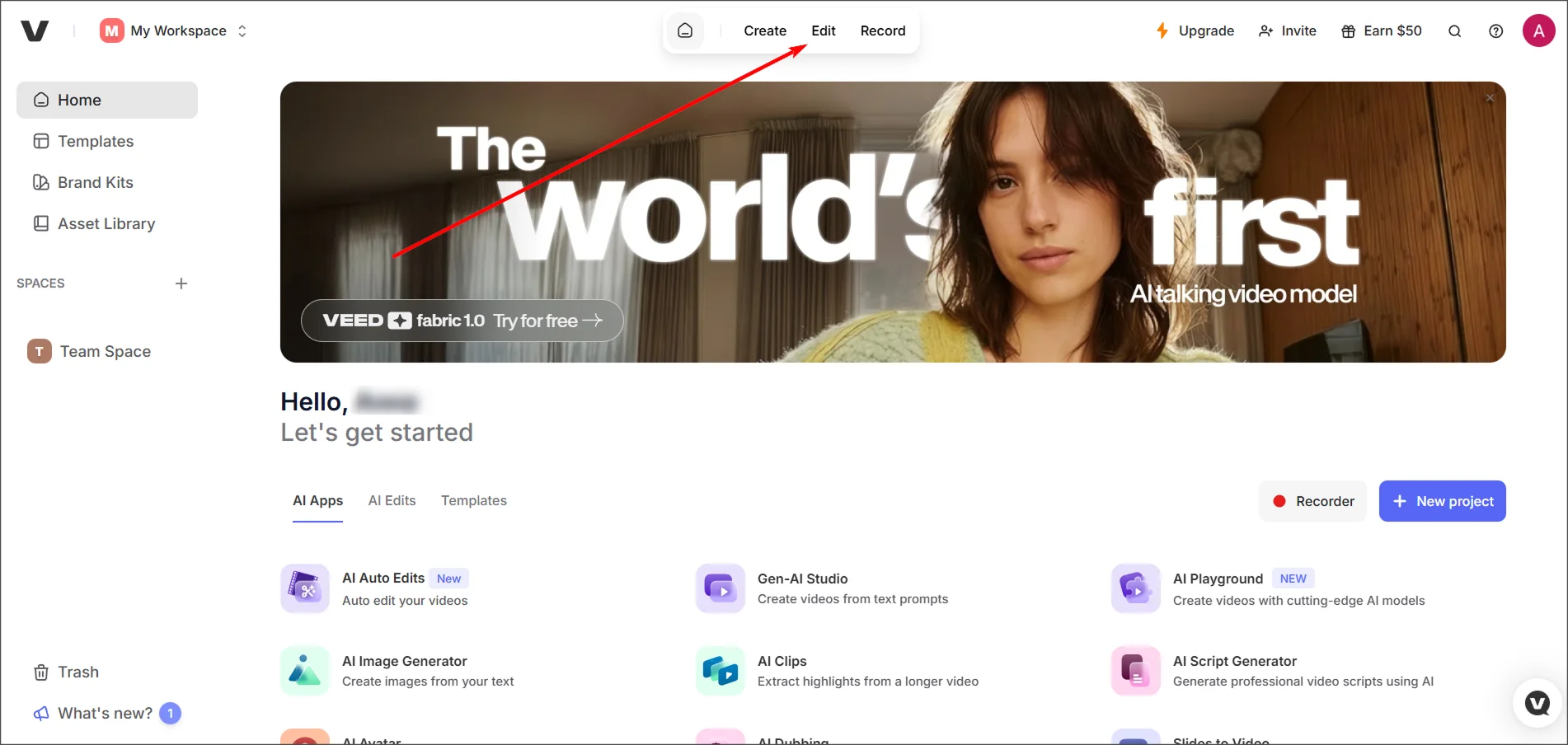Add a new space with plus icon
Screen dimensions: 1568x745
(x=181, y=283)
